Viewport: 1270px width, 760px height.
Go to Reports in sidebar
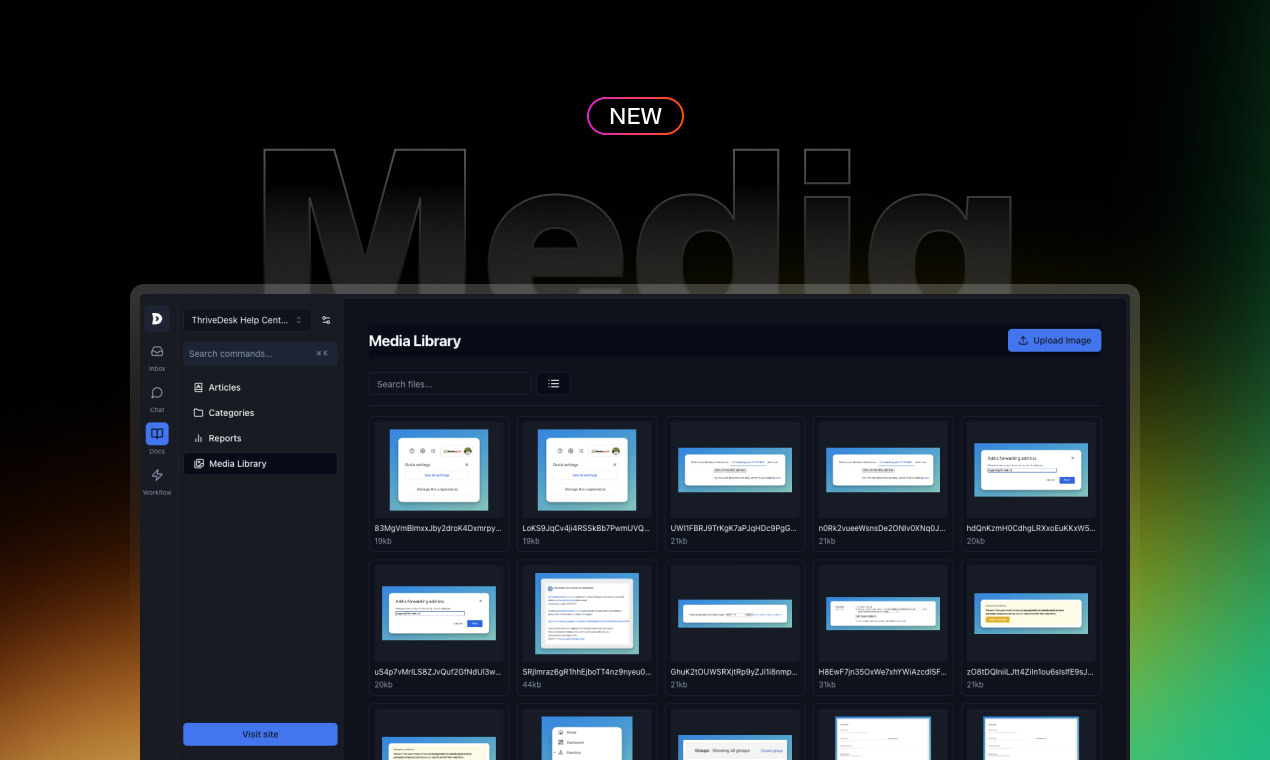click(x=224, y=438)
